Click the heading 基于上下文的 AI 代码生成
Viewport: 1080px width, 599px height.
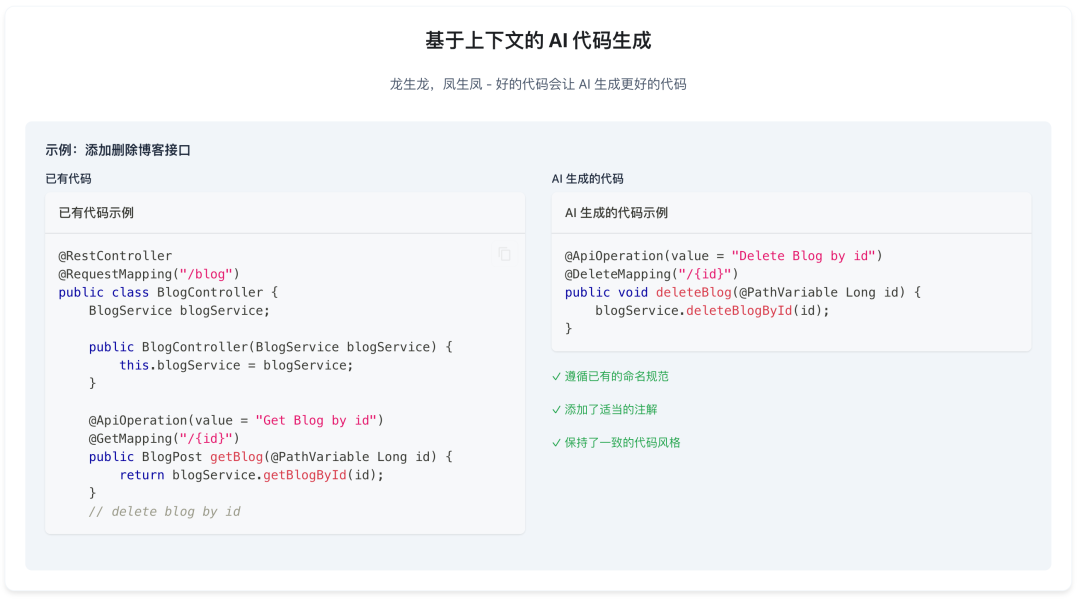tap(538, 41)
